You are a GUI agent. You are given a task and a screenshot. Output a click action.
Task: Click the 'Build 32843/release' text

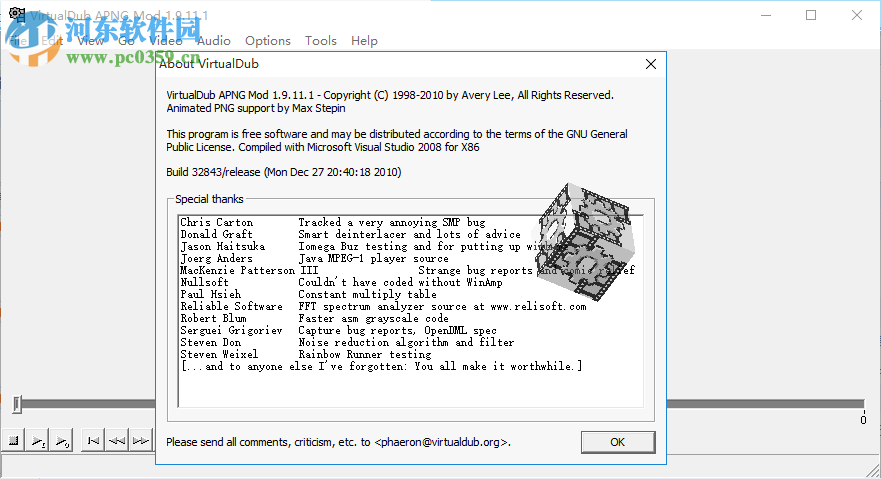(213, 172)
